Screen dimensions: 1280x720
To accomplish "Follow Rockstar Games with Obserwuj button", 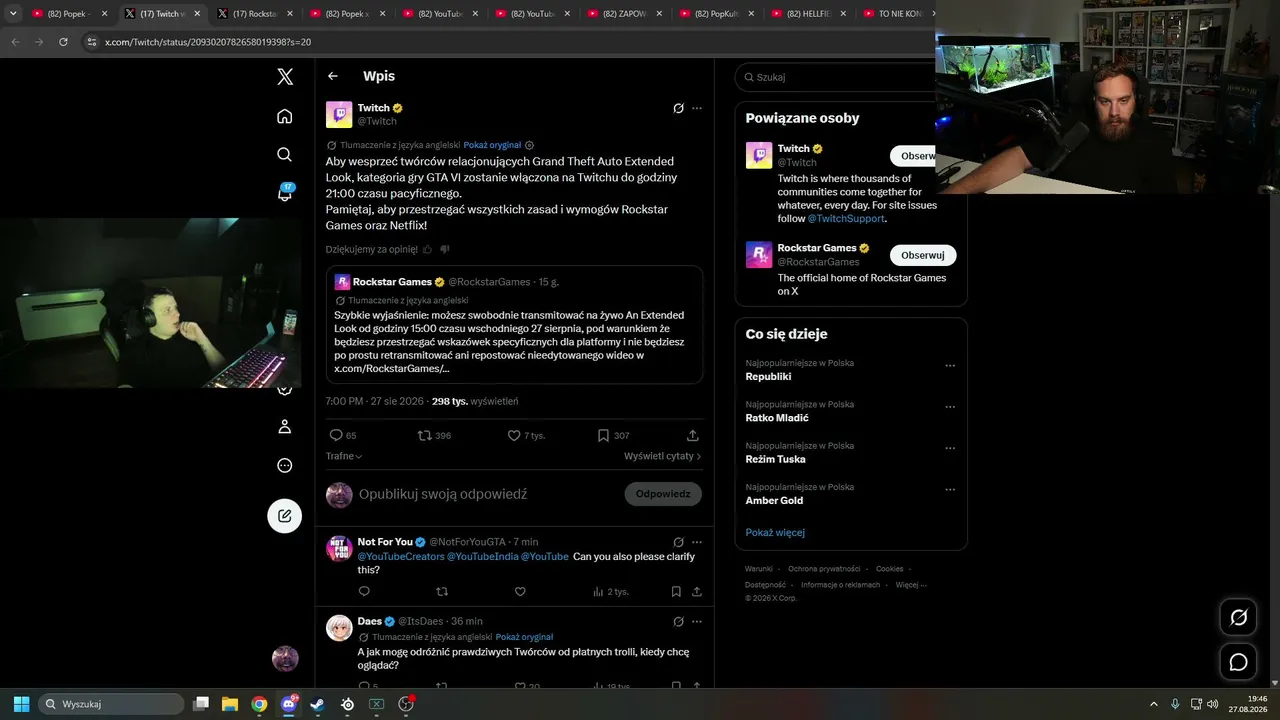I will tap(923, 255).
